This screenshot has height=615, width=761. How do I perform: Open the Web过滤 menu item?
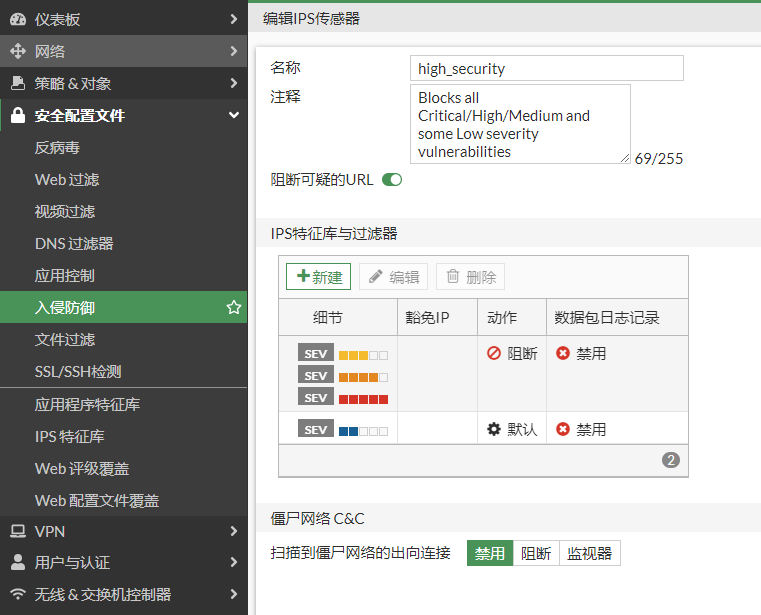(x=67, y=180)
